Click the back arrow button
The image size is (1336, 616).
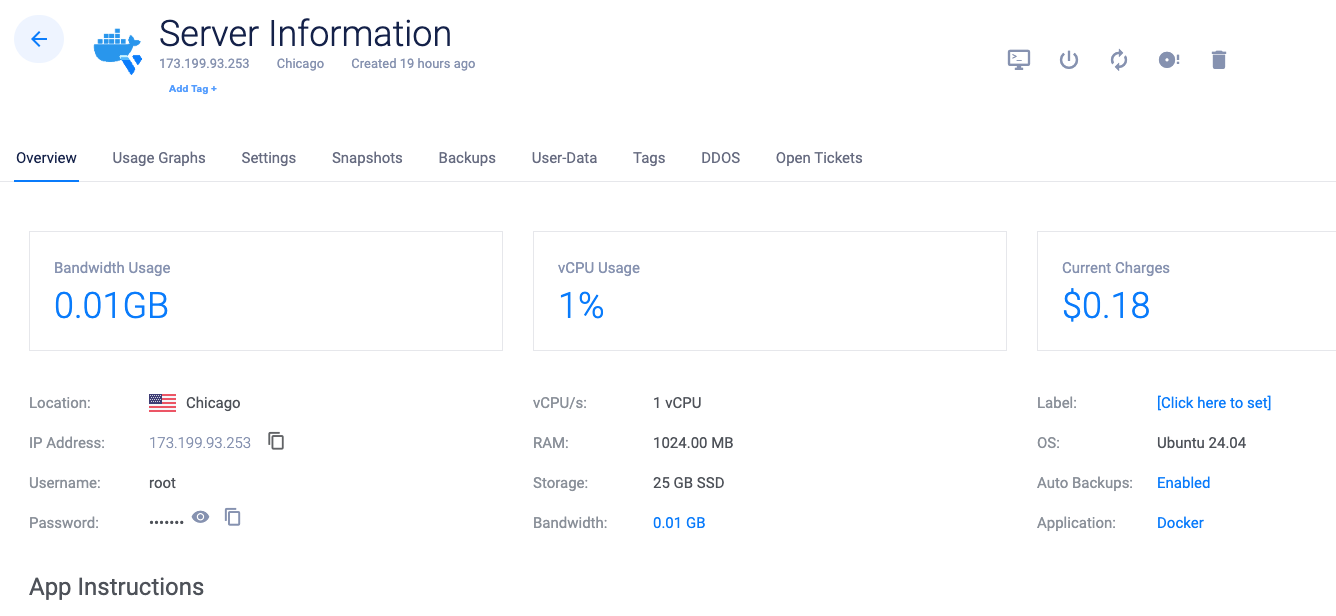coord(39,39)
